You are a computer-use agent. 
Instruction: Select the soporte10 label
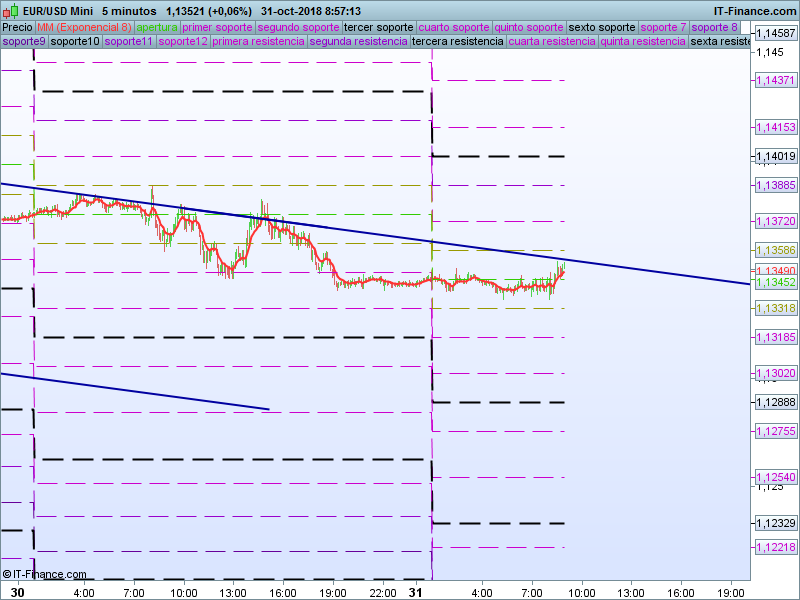[x=75, y=42]
